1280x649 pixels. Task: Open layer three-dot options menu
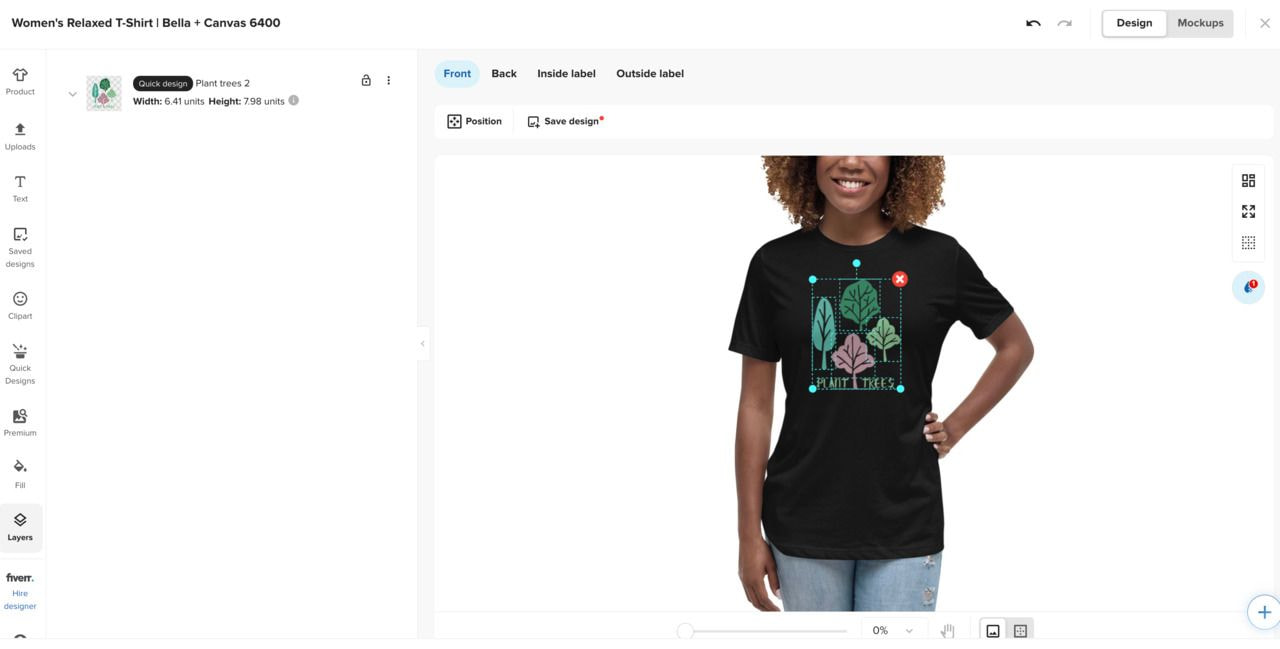pyautogui.click(x=389, y=80)
